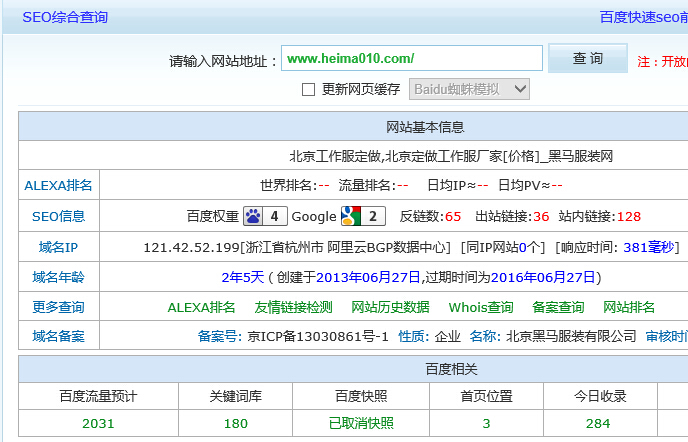
Task: Click the 站内链接 value 128
Action: (x=629, y=216)
